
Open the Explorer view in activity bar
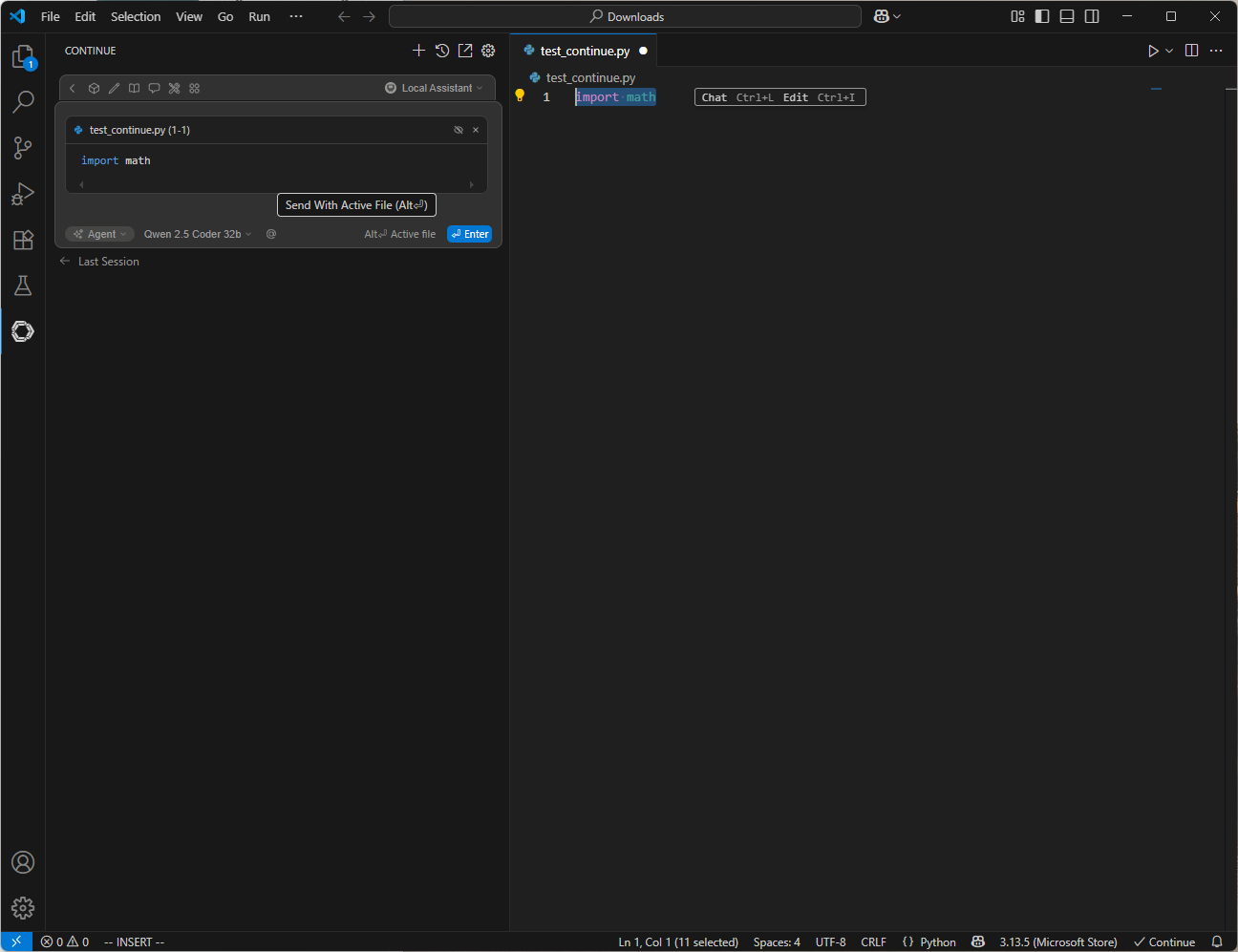point(23,57)
